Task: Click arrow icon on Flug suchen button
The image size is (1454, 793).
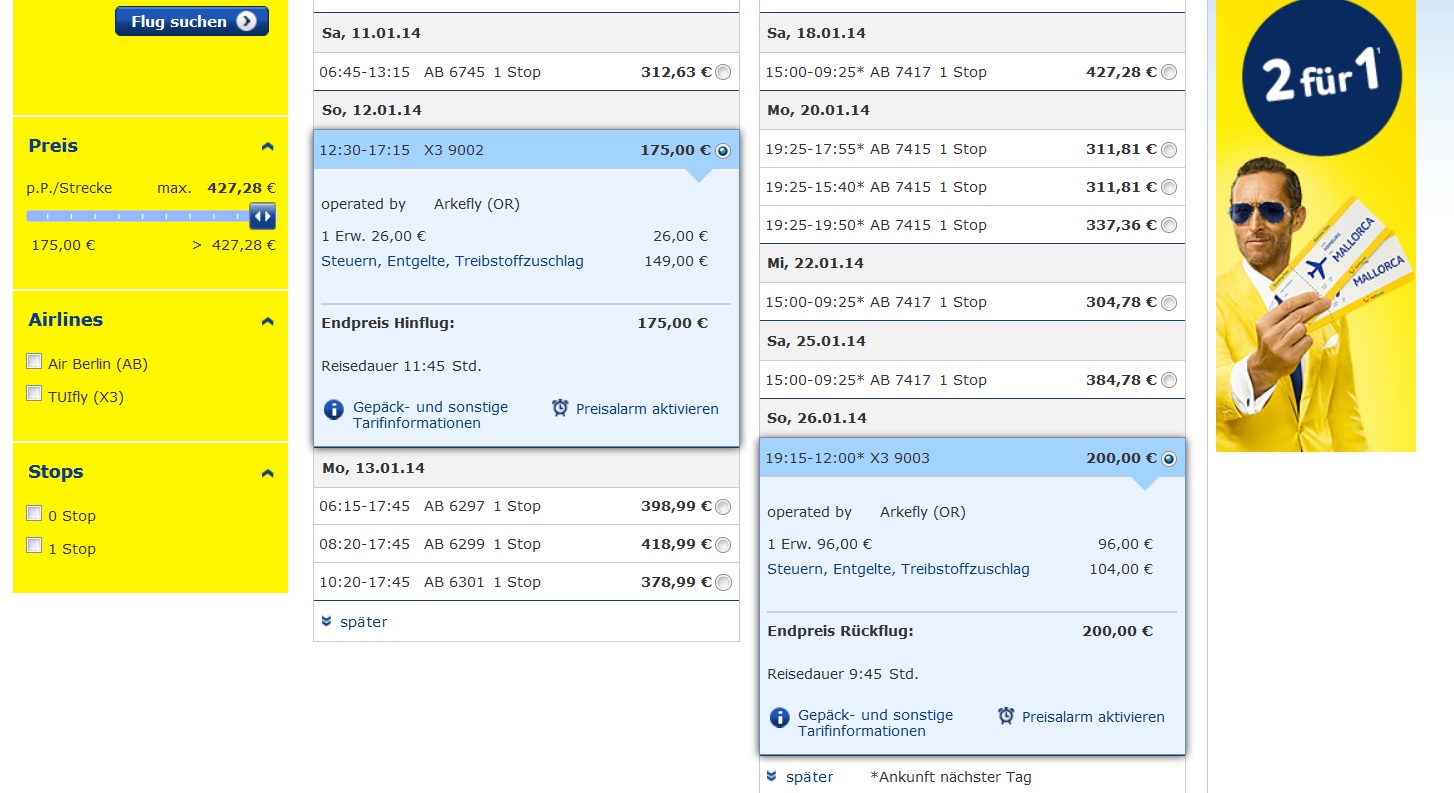Action: pos(246,21)
